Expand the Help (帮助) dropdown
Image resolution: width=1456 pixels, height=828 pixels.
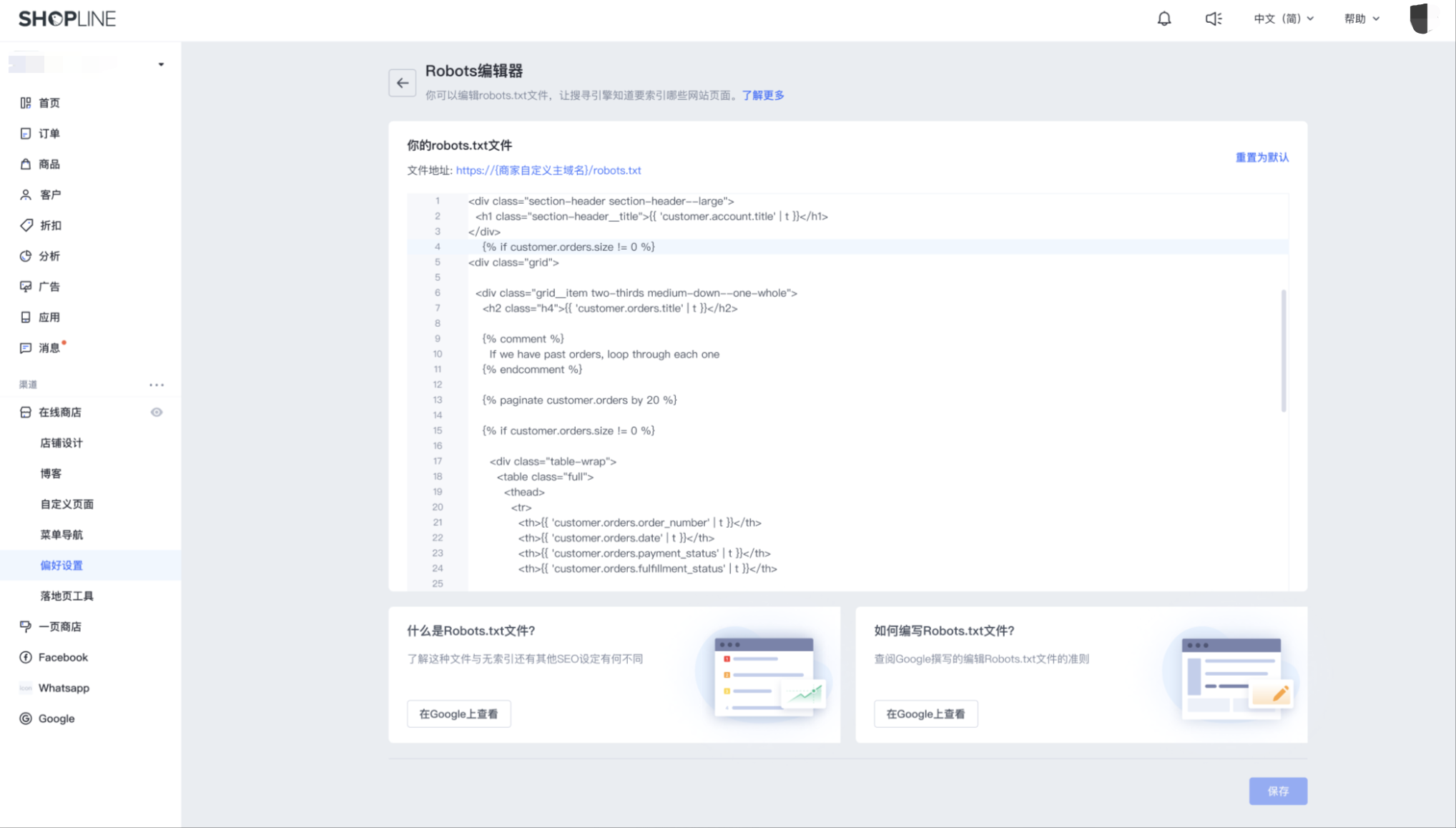point(1361,19)
